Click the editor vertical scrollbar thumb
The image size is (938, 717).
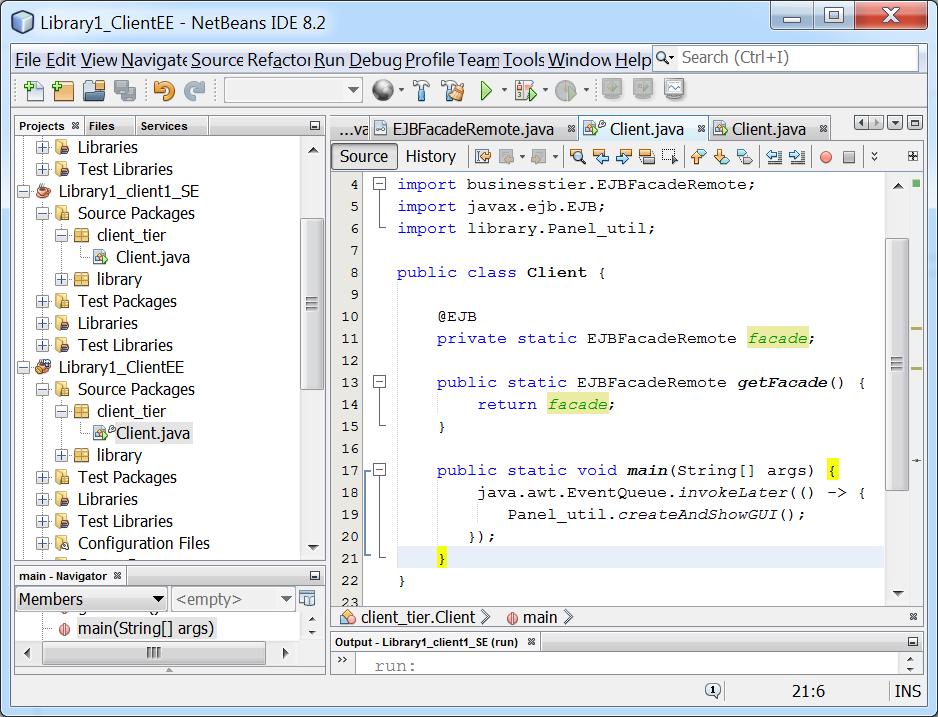tap(896, 364)
